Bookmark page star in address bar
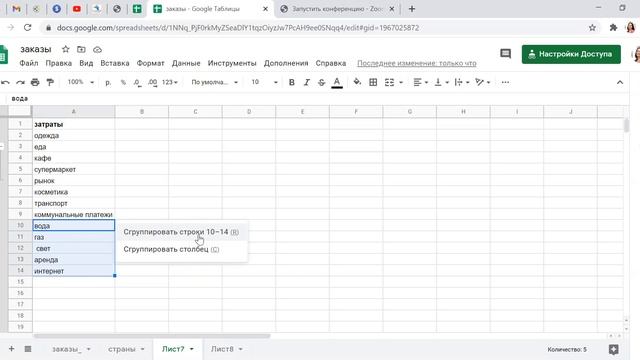 click(592, 28)
